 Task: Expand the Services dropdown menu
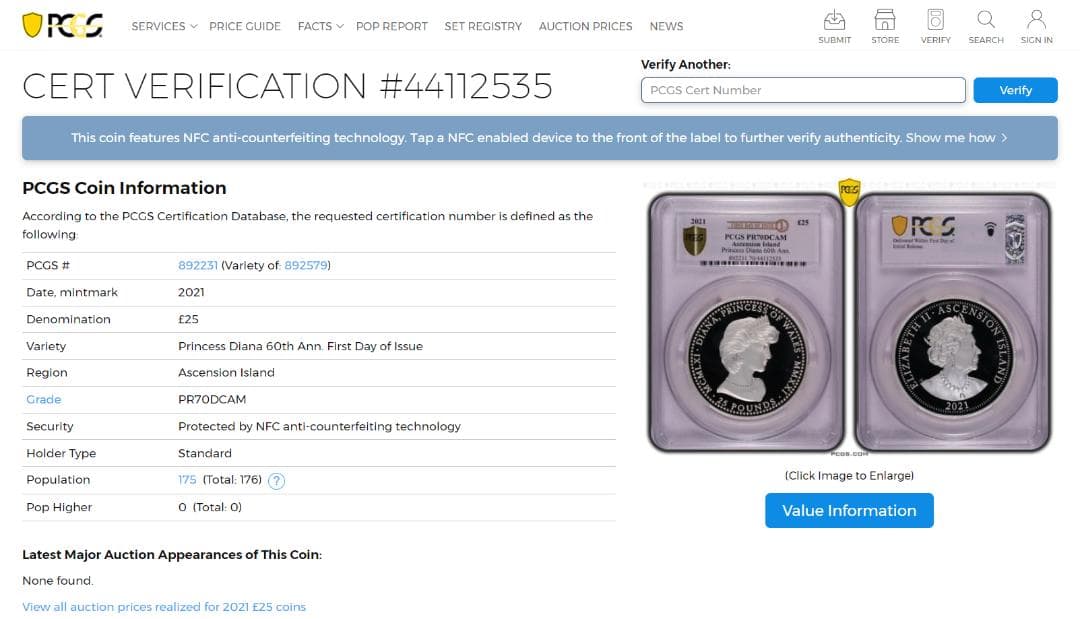pyautogui.click(x=164, y=26)
